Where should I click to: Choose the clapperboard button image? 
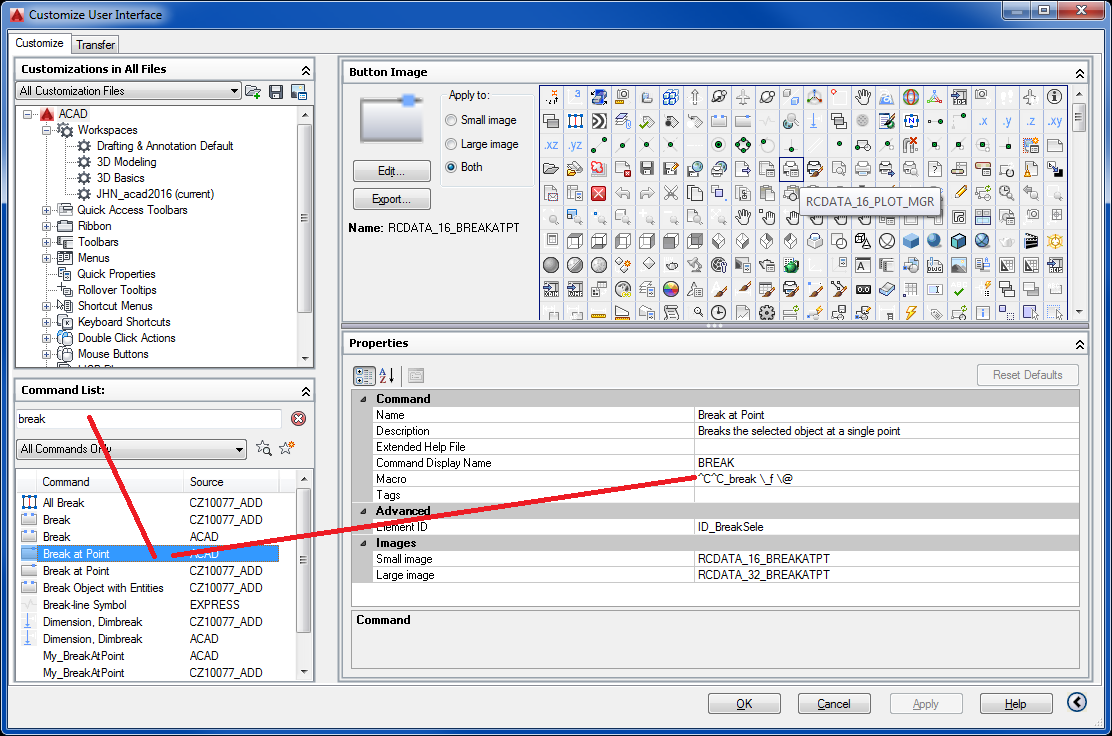[1031, 241]
